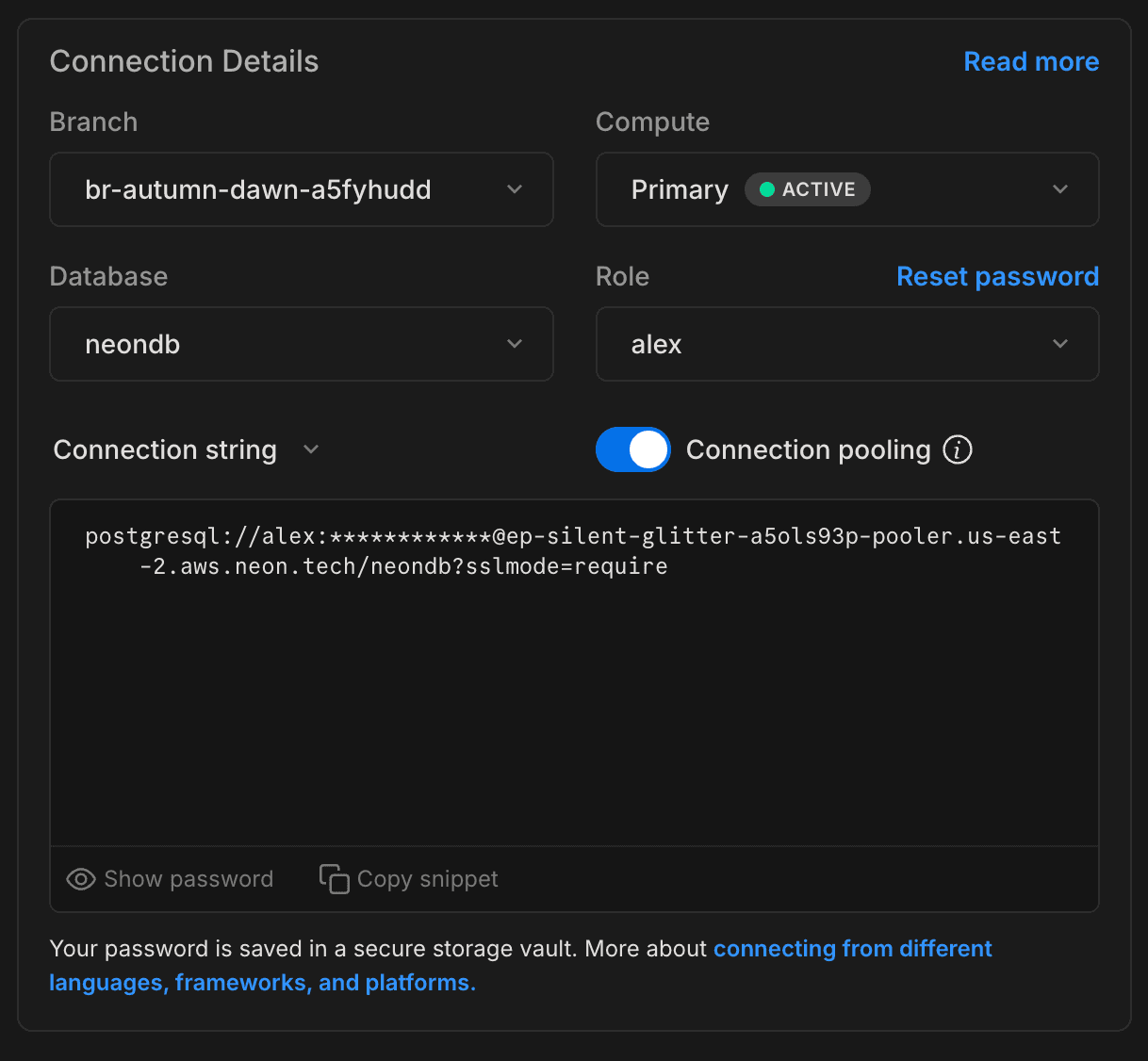Viewport: 1148px width, 1061px height.
Task: Click the Compute field chevron arrow
Action: coord(1060,189)
